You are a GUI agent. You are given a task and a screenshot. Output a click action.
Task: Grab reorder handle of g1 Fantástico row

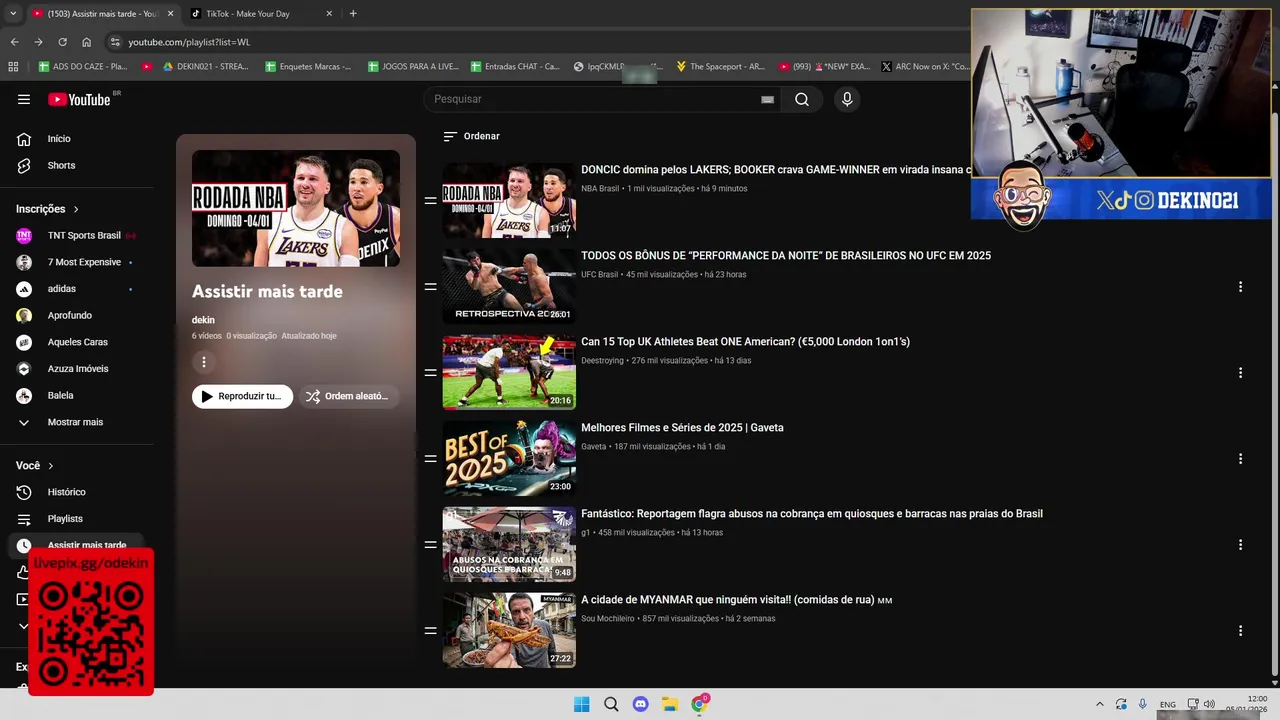430,544
